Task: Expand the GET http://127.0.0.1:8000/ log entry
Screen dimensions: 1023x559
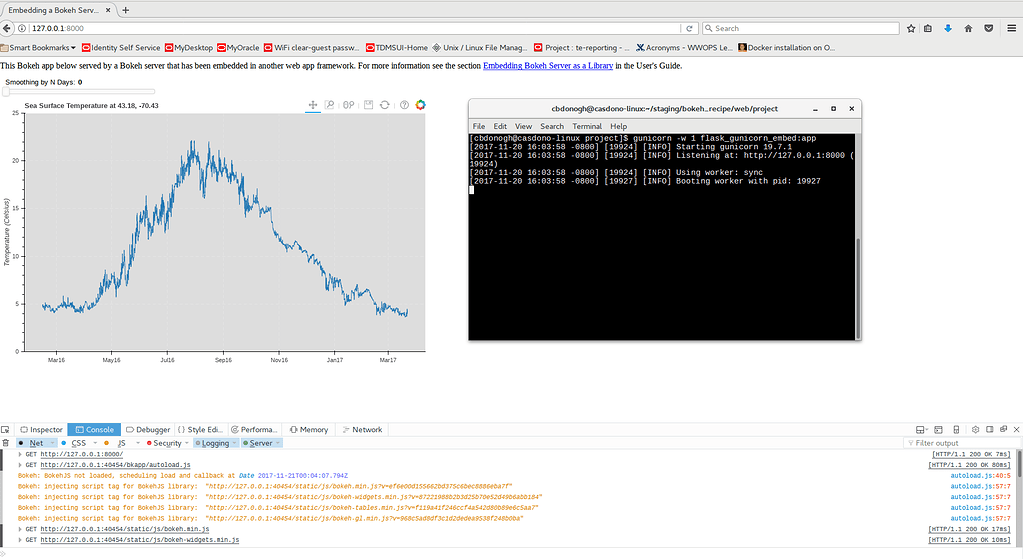Action: tap(20, 454)
